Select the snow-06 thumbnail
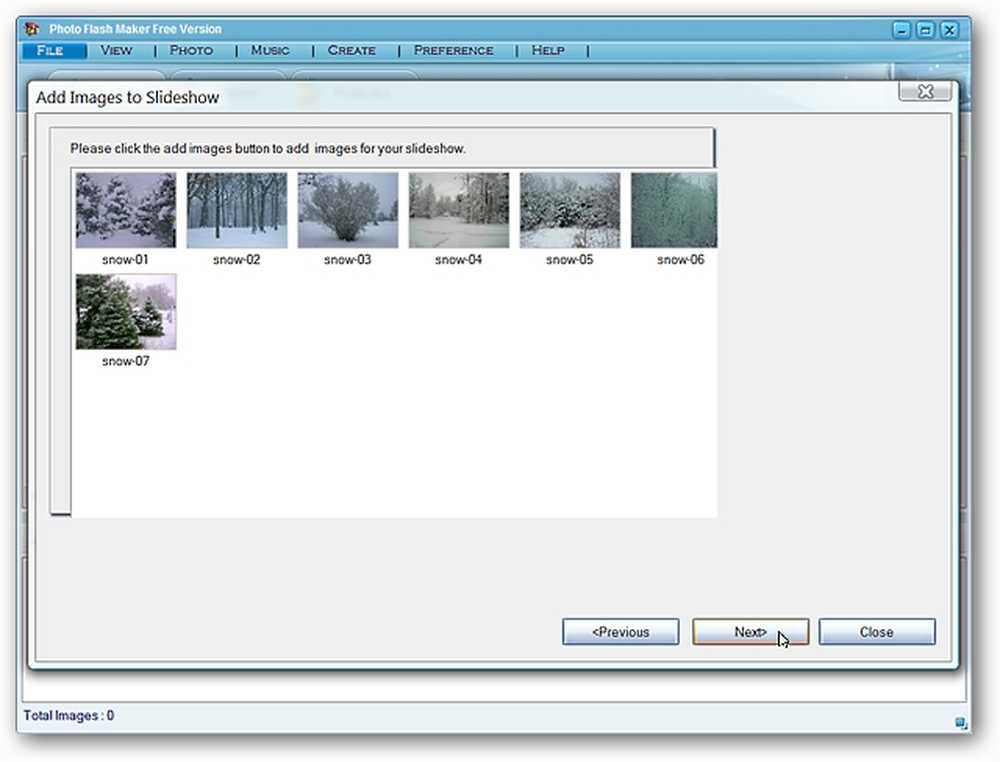Image resolution: width=1000 pixels, height=762 pixels. [674, 210]
